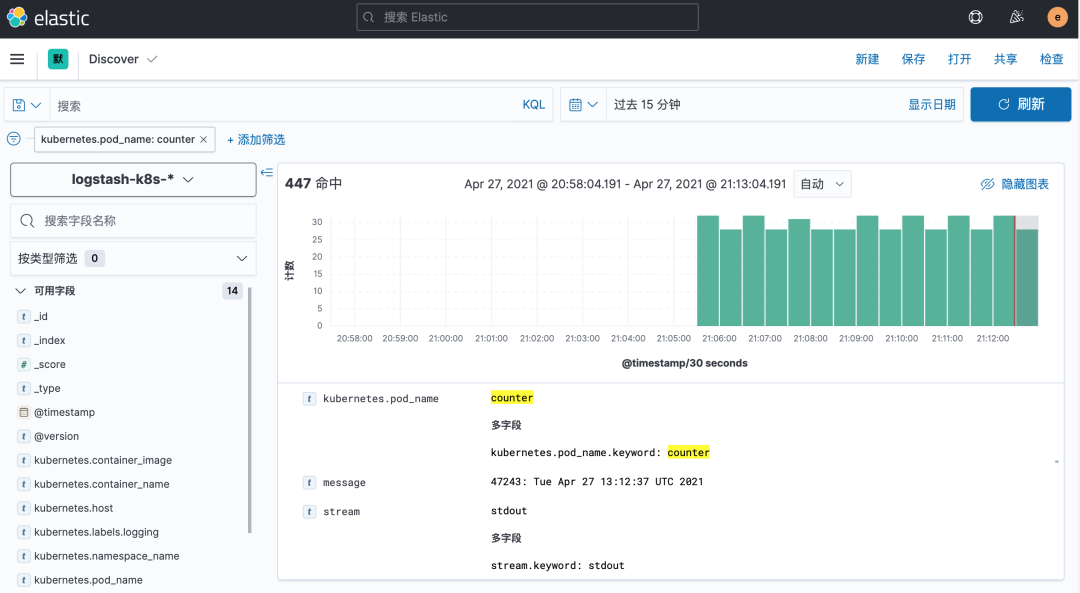Select the kubernetes.namespace_name field
This screenshot has height=593, width=1080.
tap(107, 556)
